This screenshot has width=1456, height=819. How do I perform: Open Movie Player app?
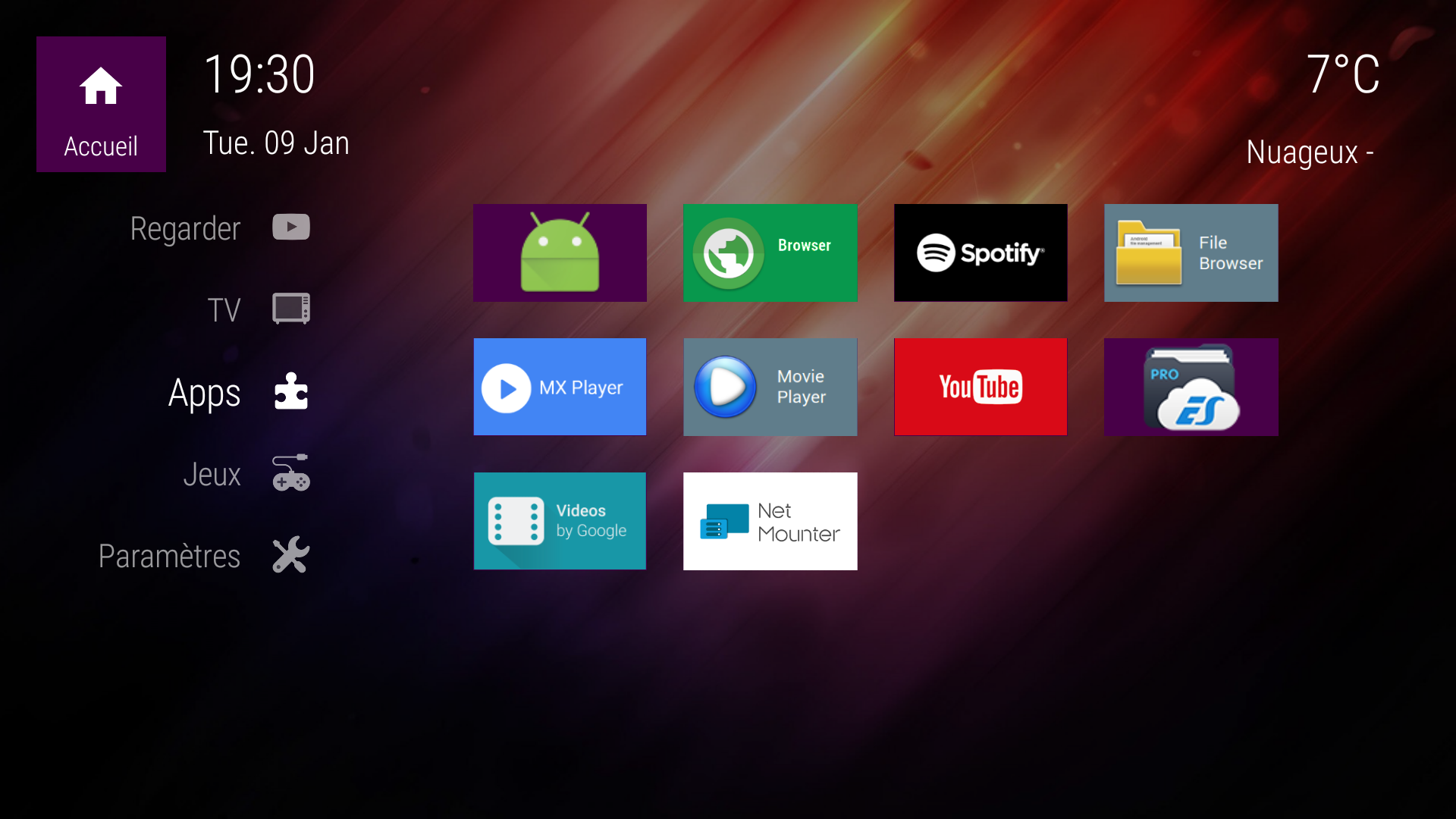coord(770,387)
